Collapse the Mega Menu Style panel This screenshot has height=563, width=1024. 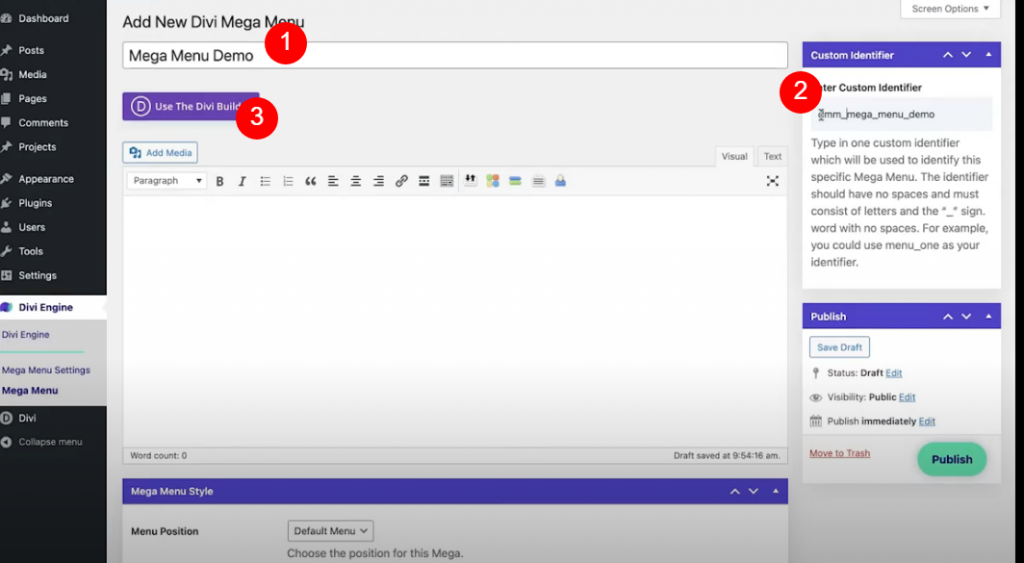point(776,491)
